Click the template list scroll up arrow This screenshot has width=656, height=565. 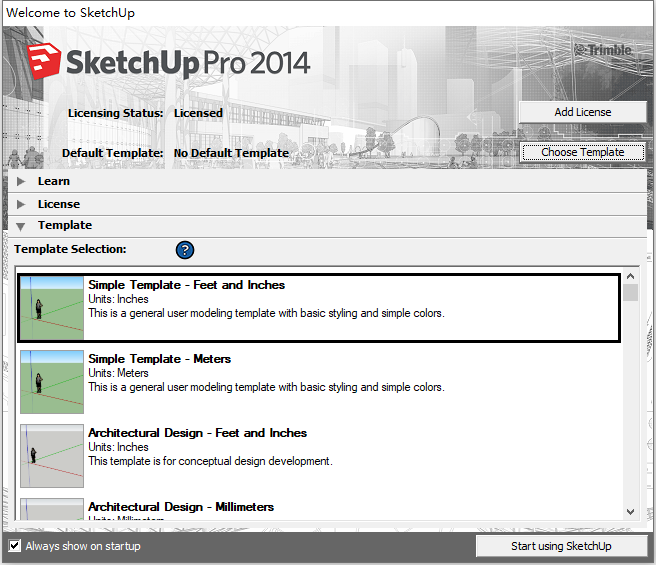click(630, 276)
